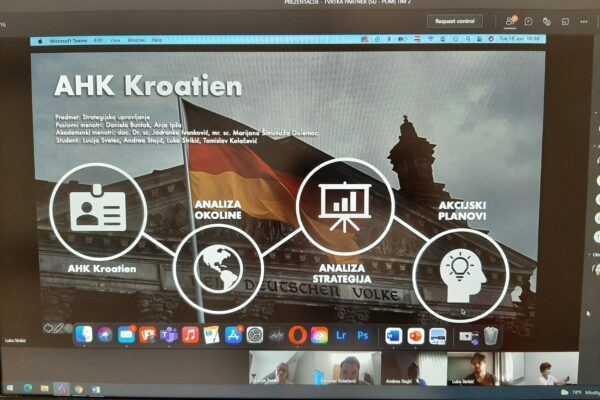Click the Windows Start button on taskbar
The width and height of the screenshot is (600, 400).
pos(10,388)
